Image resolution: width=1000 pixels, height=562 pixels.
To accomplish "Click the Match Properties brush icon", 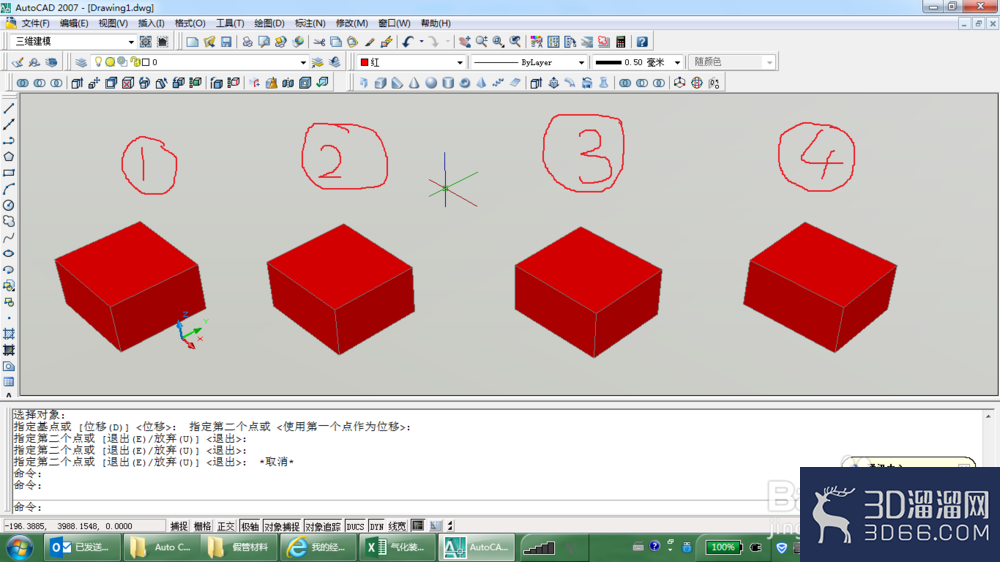I will [x=370, y=42].
